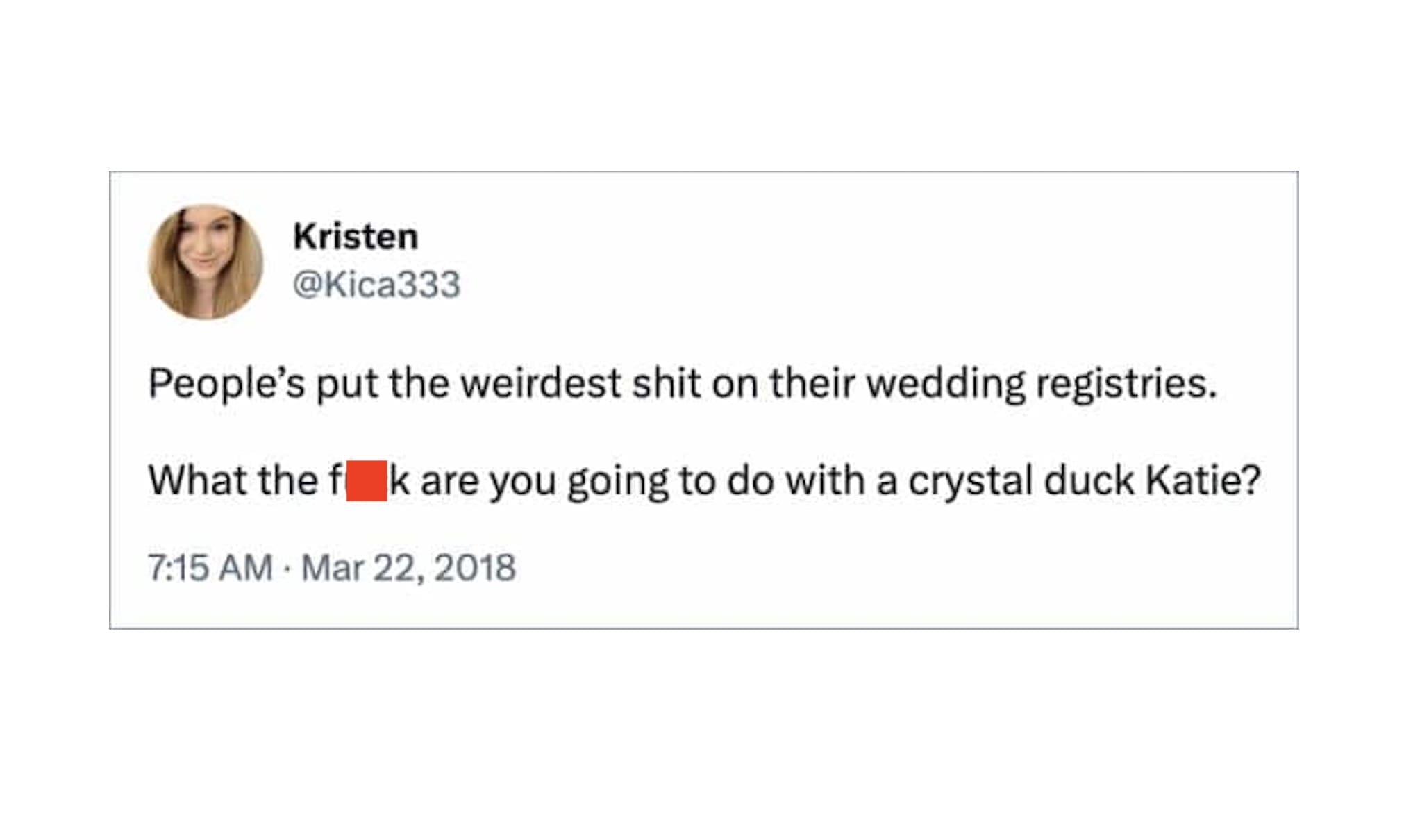
Task: Click the word "People's" in the tweet
Action: tap(226, 383)
